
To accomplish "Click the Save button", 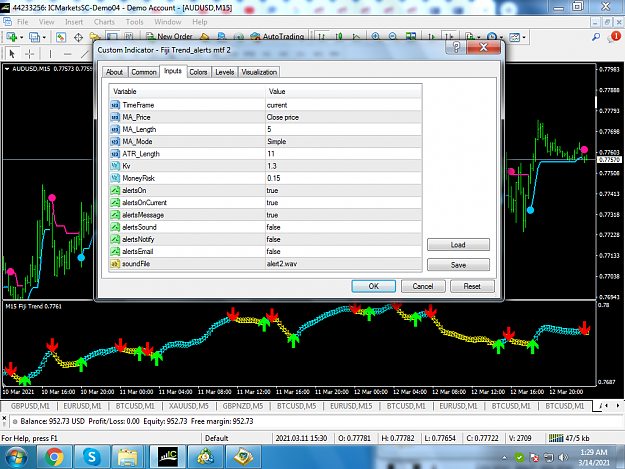I will point(458,265).
